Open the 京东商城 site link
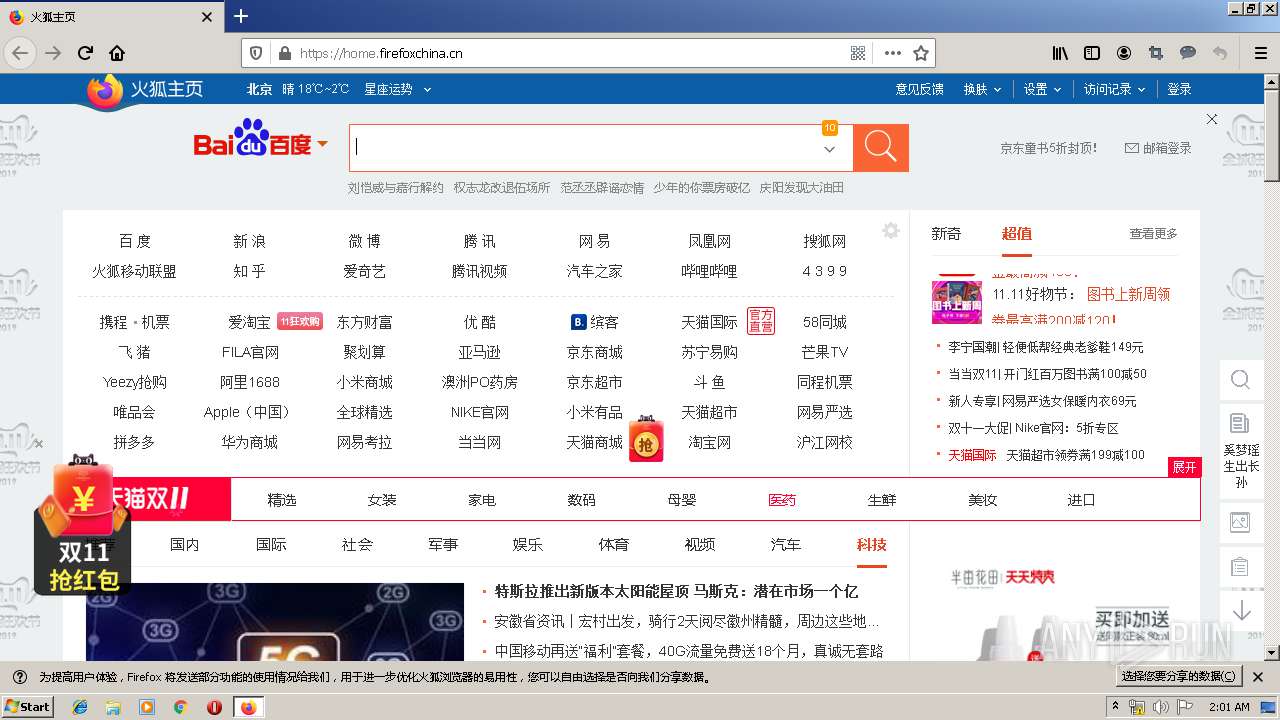Viewport: 1280px width, 720px height. click(594, 352)
